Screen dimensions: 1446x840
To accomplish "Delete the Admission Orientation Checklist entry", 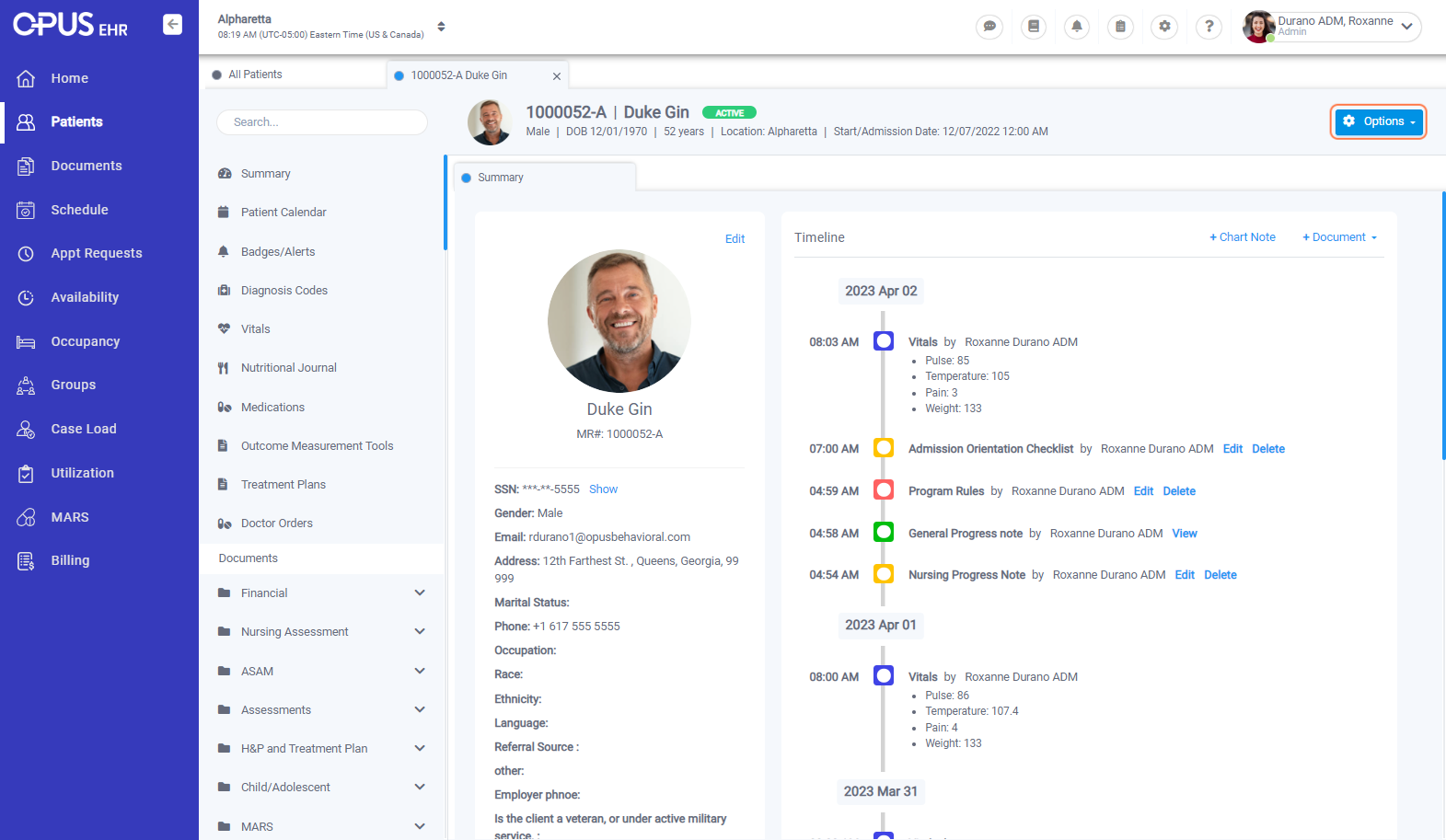I will [1268, 449].
